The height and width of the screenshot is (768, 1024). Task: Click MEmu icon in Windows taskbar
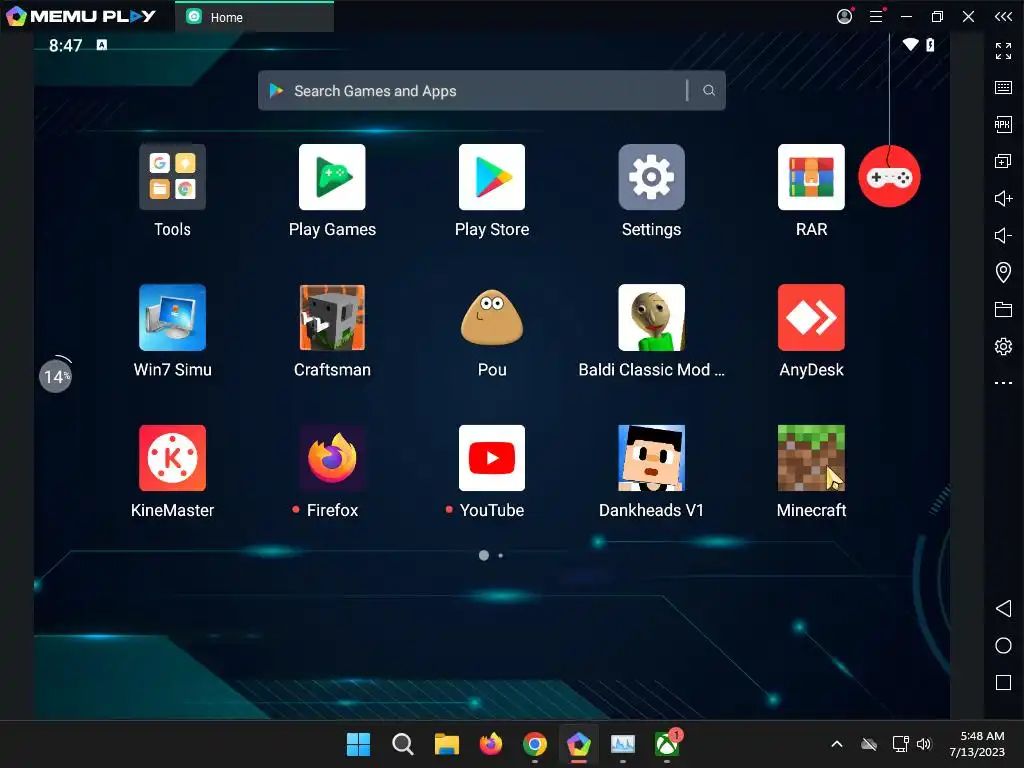click(x=579, y=744)
